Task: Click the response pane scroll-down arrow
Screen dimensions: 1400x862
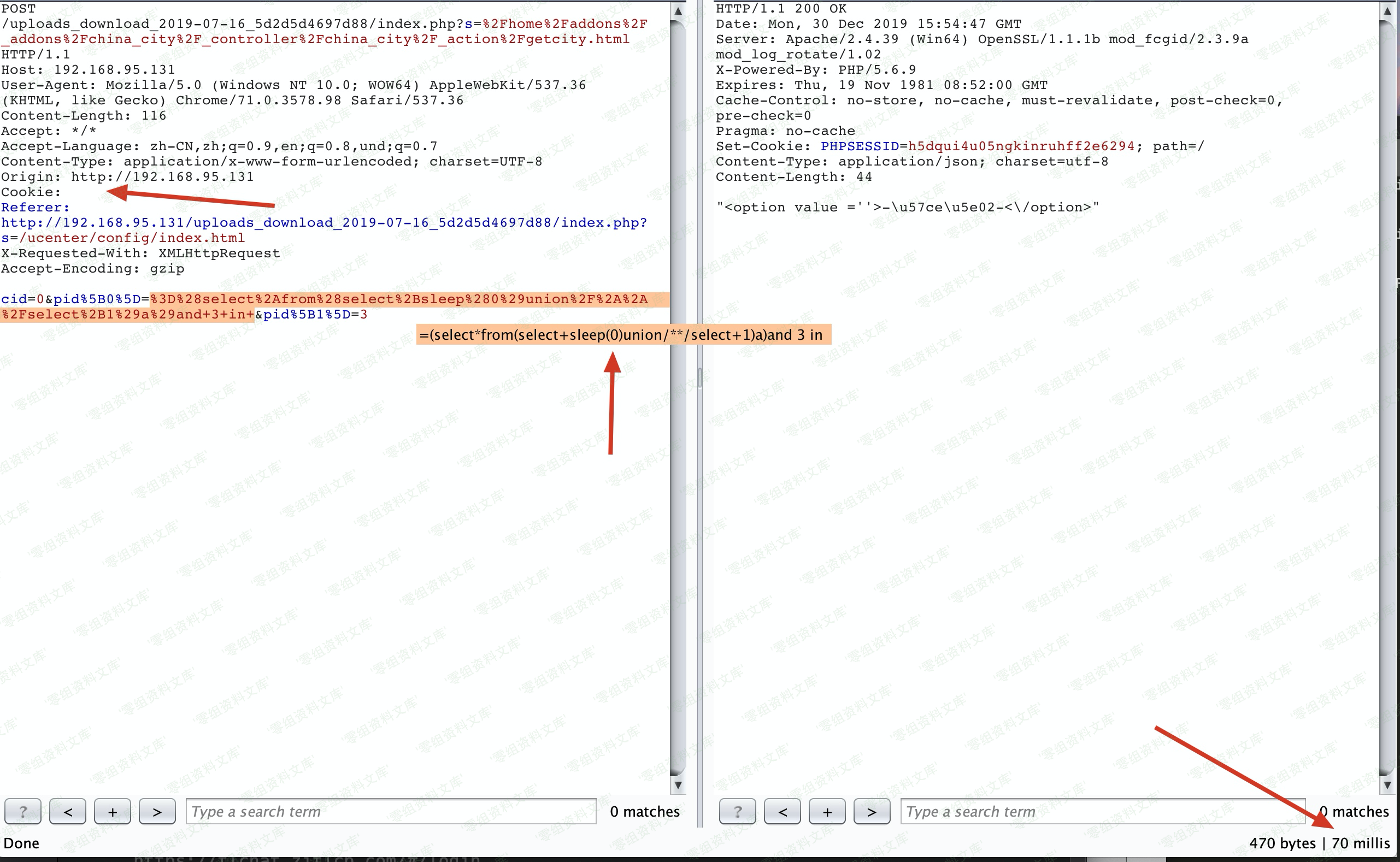Action: (x=1386, y=785)
